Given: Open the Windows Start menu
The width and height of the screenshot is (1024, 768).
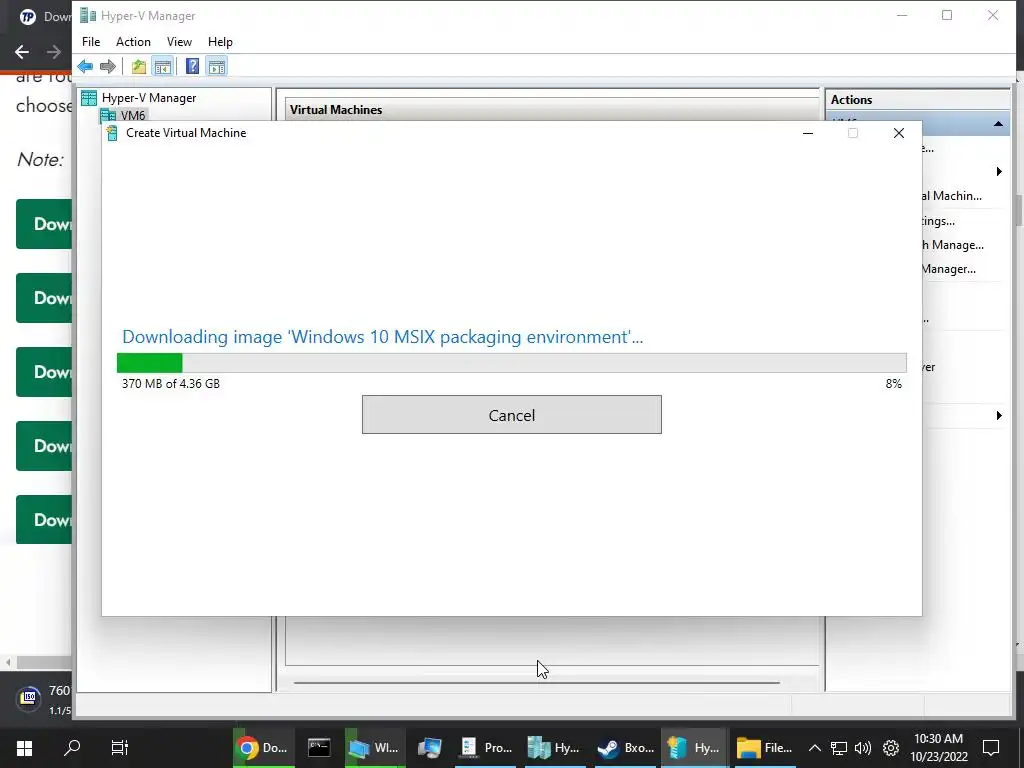Looking at the screenshot, I should [x=24, y=748].
